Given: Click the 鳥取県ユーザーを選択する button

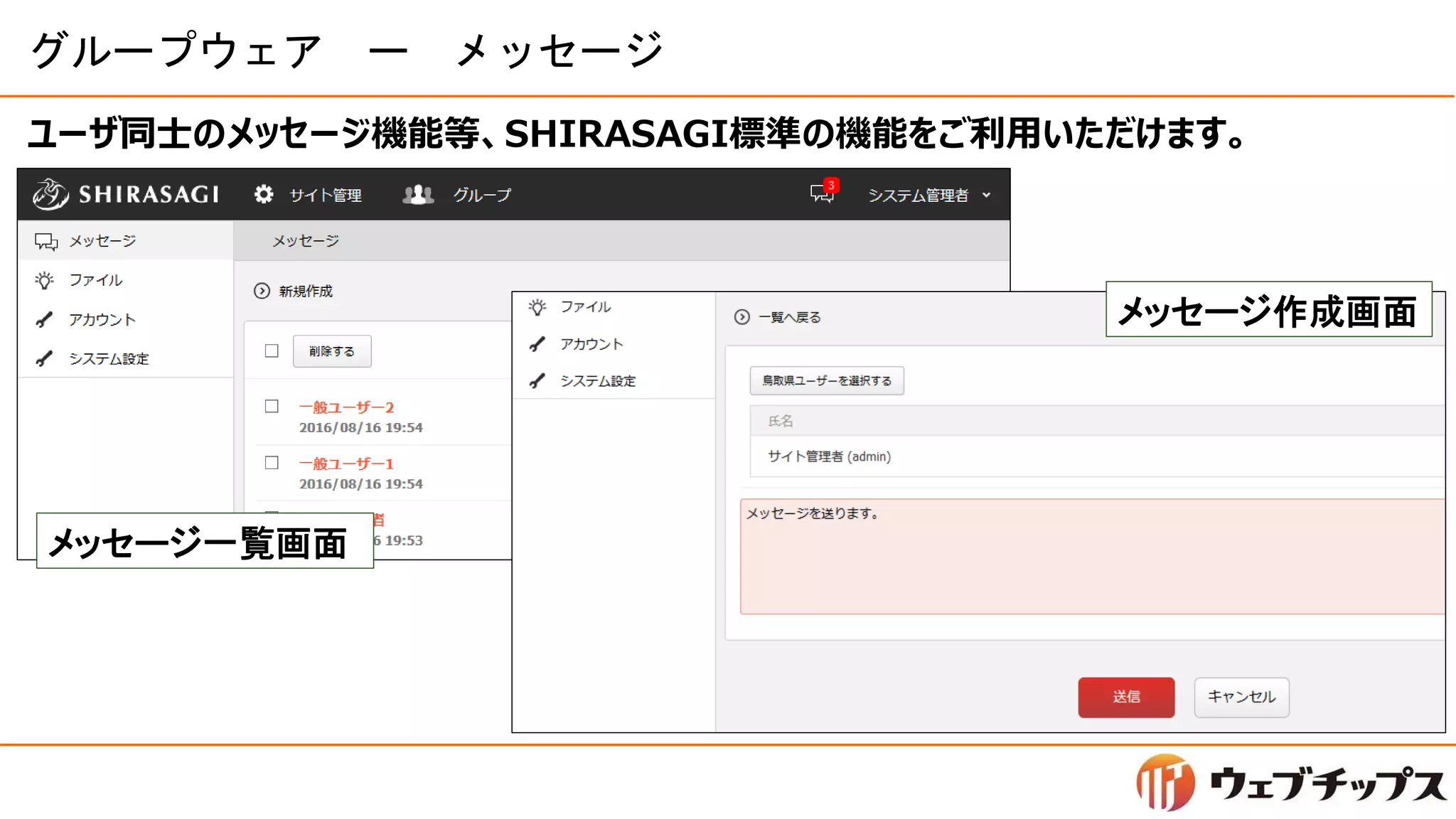Looking at the screenshot, I should (827, 380).
